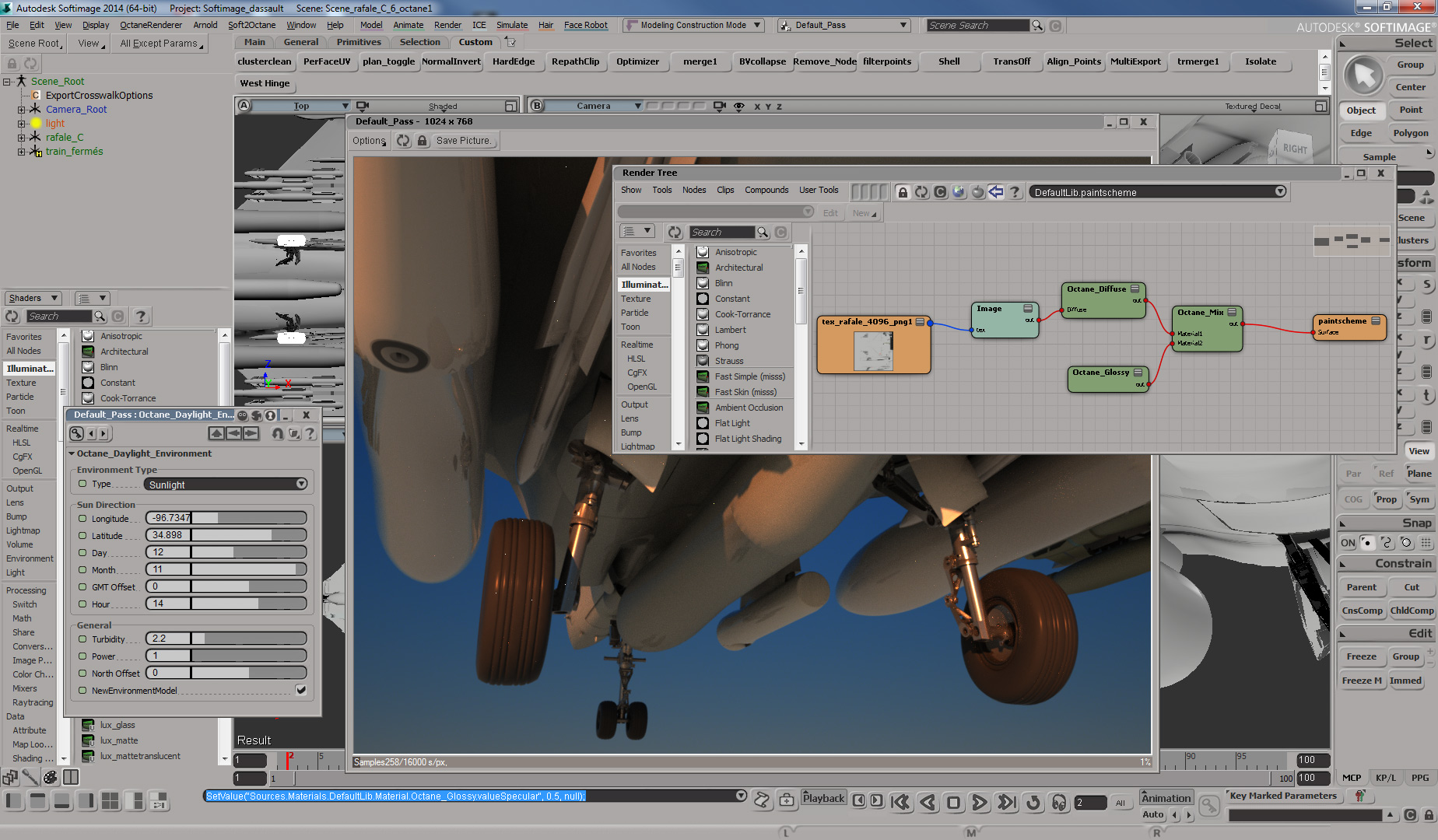The height and width of the screenshot is (840, 1438).
Task: Click the Playback button
Action: pyautogui.click(x=823, y=798)
